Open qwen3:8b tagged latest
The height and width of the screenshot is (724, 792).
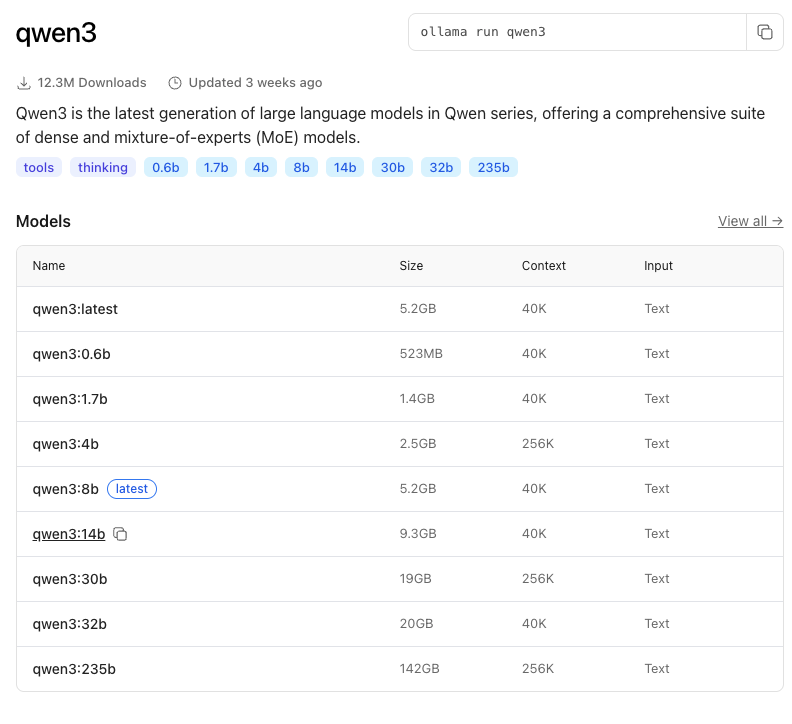[65, 489]
